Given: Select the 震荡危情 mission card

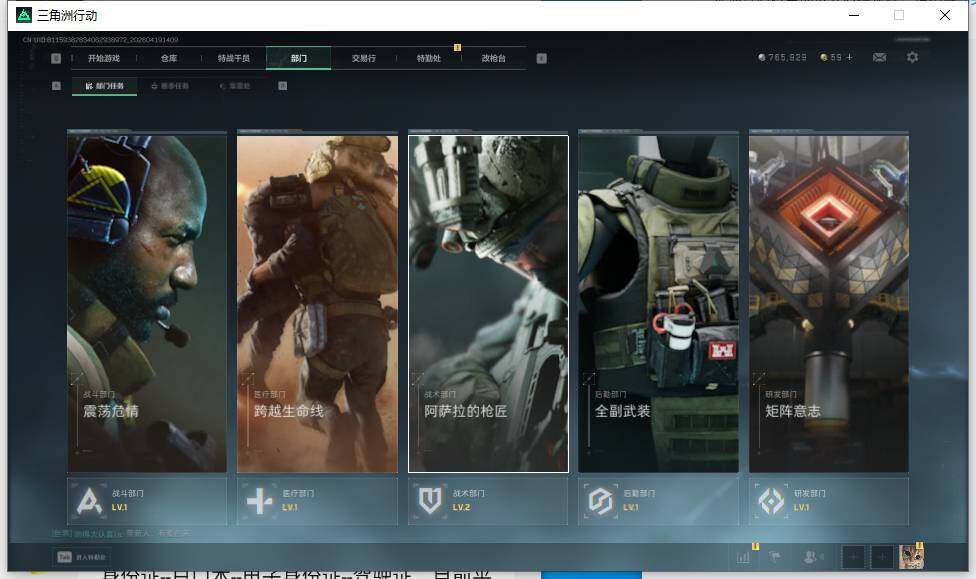Looking at the screenshot, I should point(147,300).
